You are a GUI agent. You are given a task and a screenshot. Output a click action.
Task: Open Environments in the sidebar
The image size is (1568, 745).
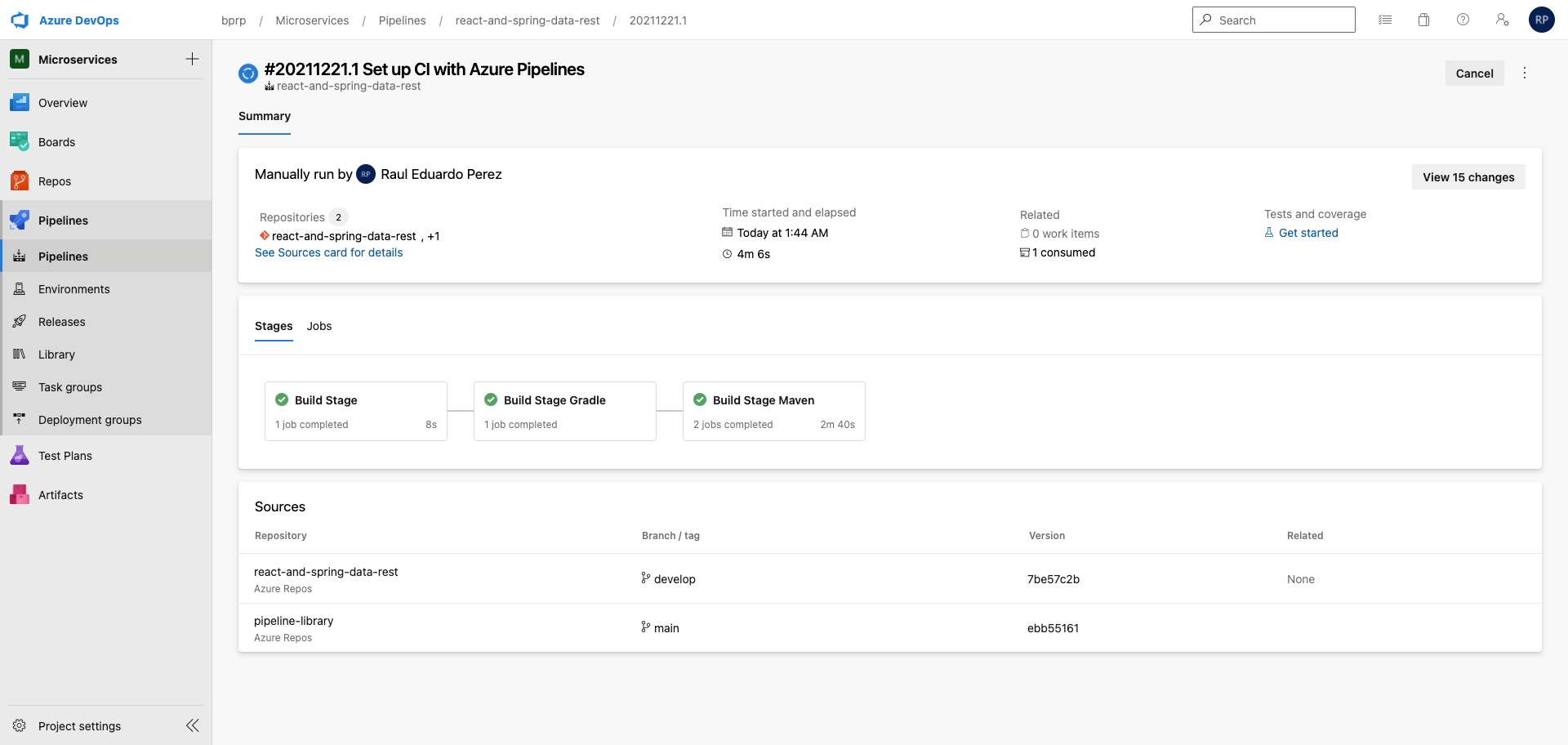point(106,289)
